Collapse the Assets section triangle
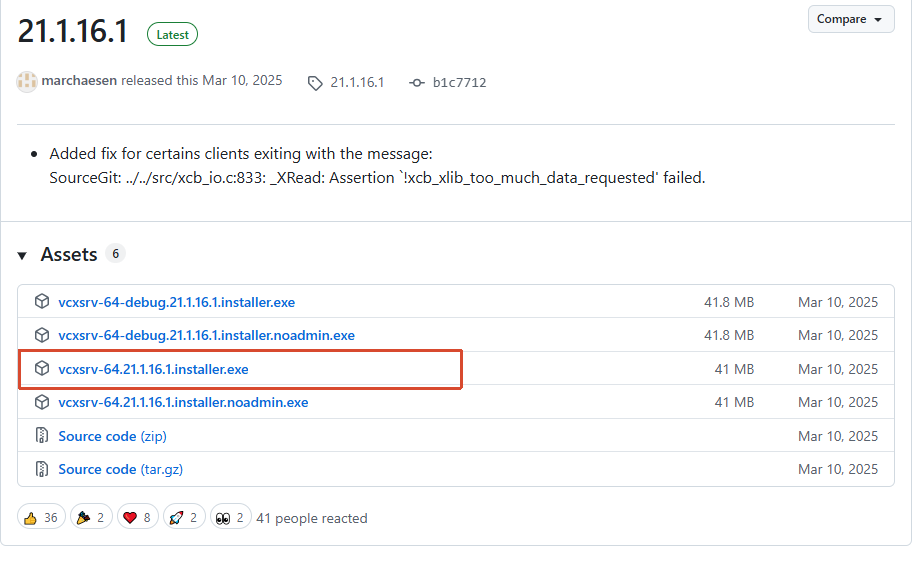 (x=22, y=255)
